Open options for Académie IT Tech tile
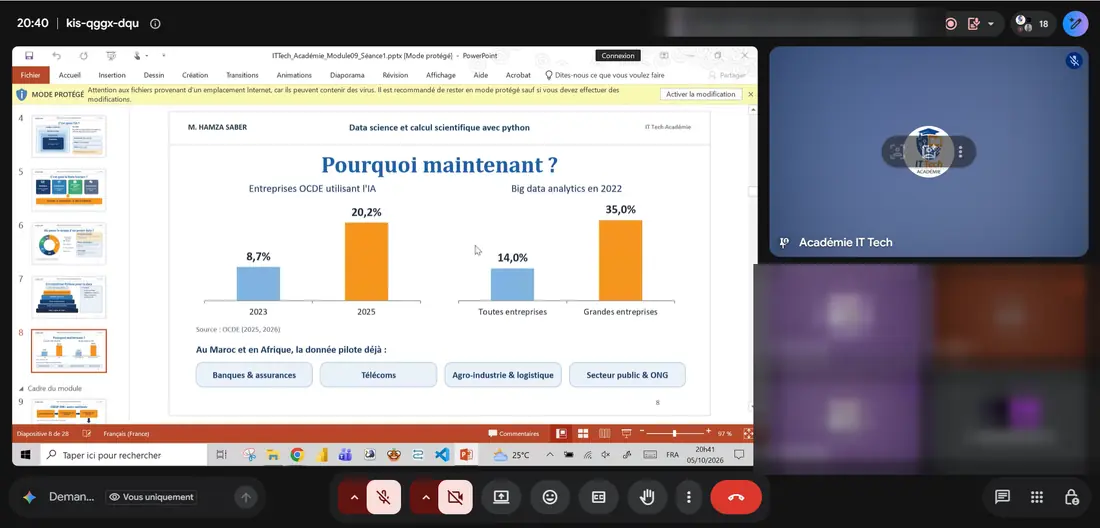The height and width of the screenshot is (528, 1100). pyautogui.click(x=960, y=151)
